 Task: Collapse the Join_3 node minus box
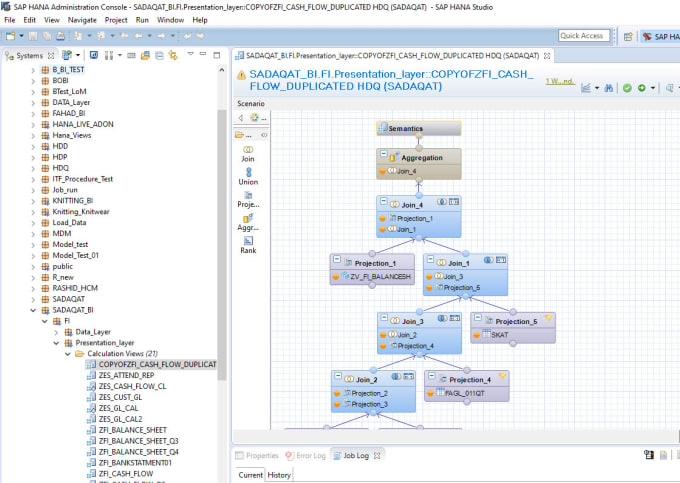384,318
